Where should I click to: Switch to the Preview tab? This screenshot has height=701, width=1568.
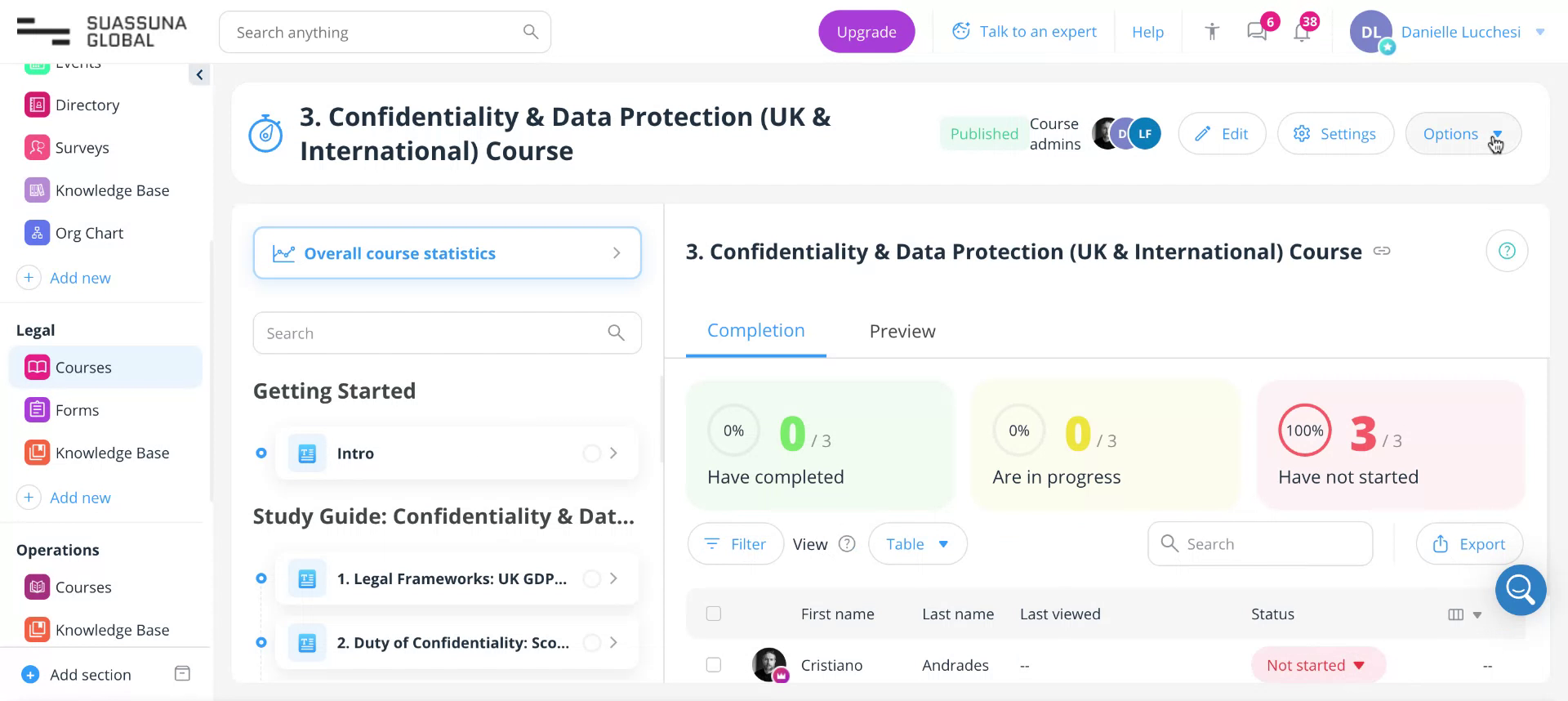point(902,331)
